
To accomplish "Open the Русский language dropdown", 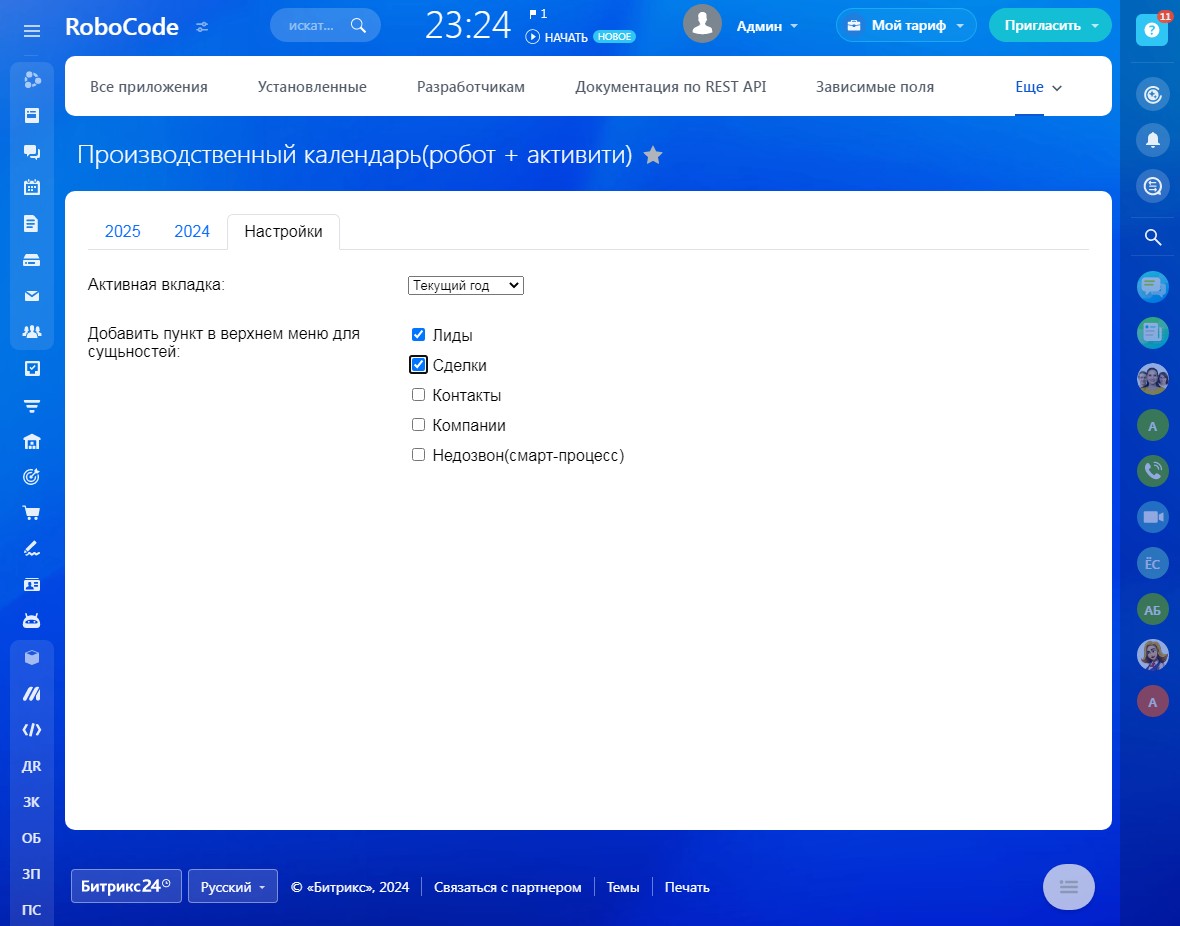I will coord(232,887).
